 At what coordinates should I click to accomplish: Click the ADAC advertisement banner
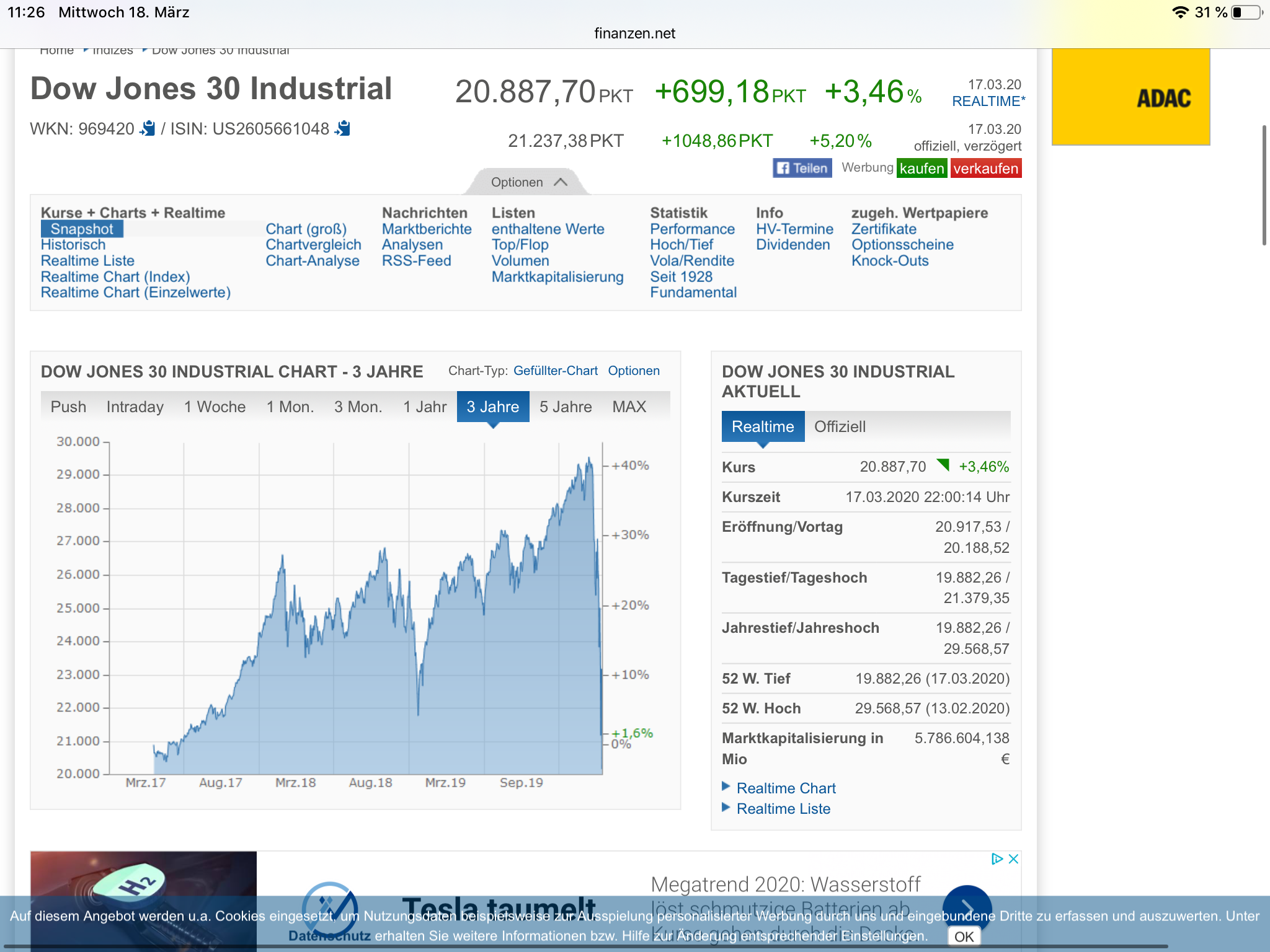(x=1130, y=97)
